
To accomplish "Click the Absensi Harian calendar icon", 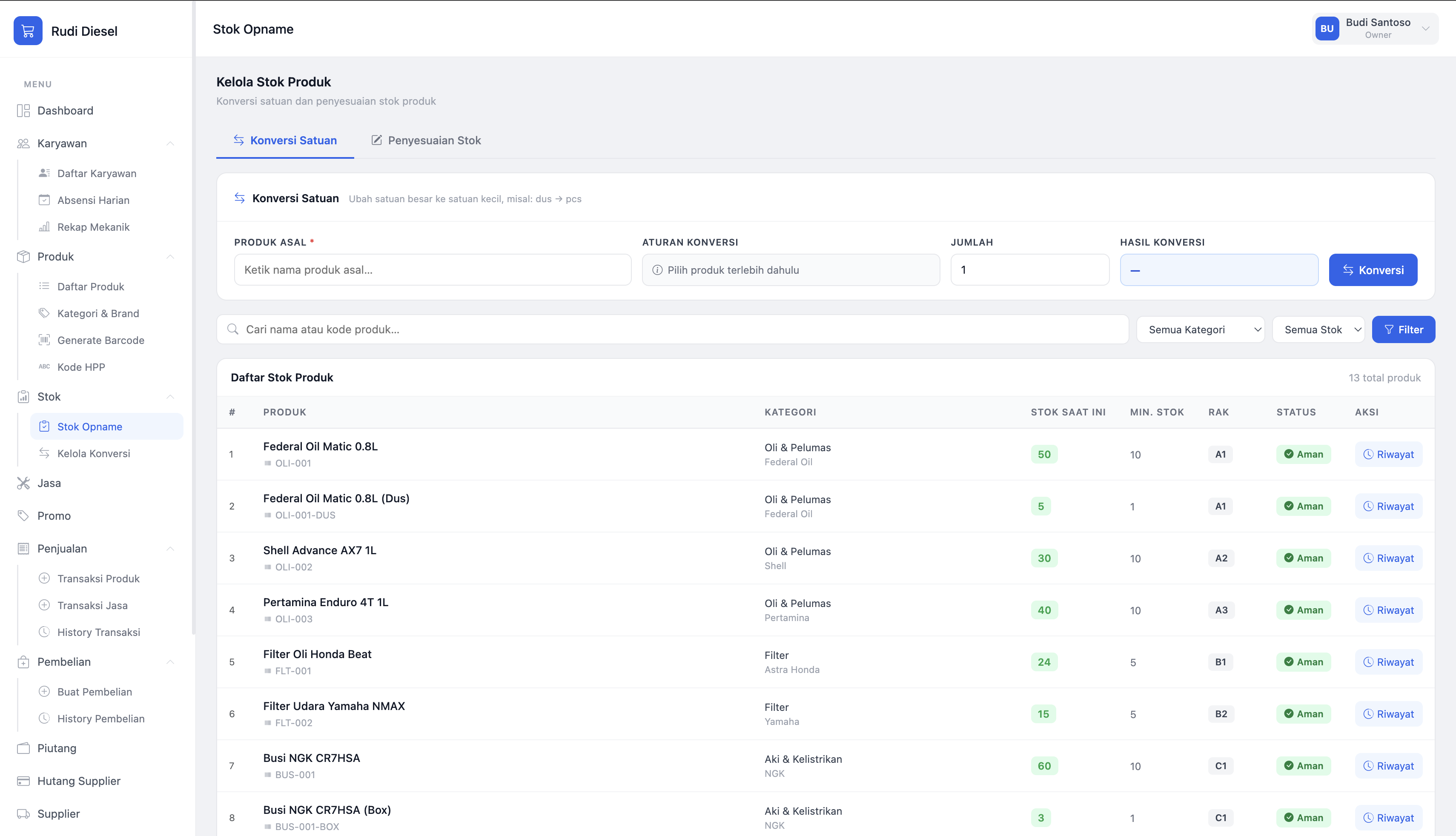I will (x=44, y=200).
